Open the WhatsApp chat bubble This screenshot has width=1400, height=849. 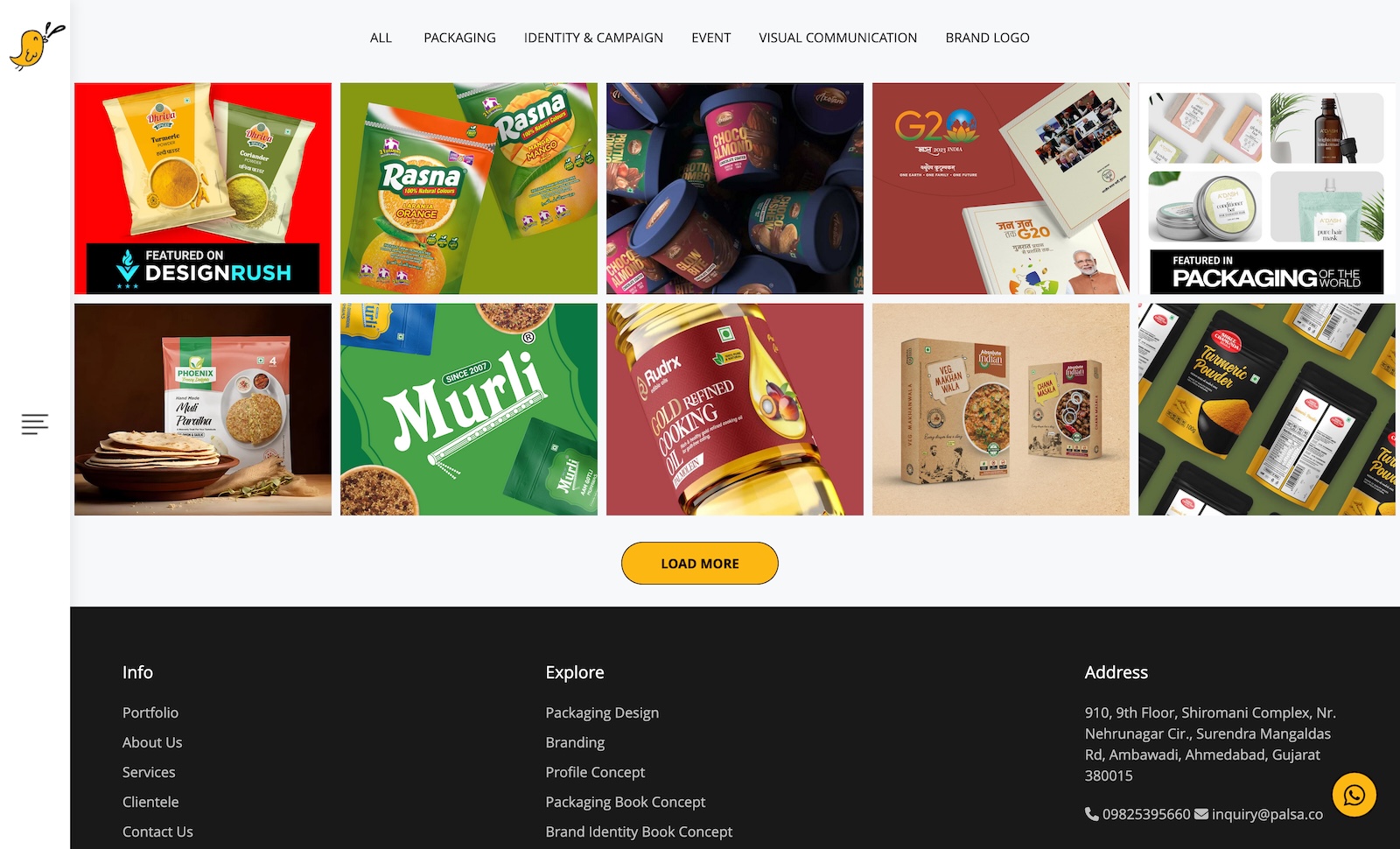click(1354, 795)
